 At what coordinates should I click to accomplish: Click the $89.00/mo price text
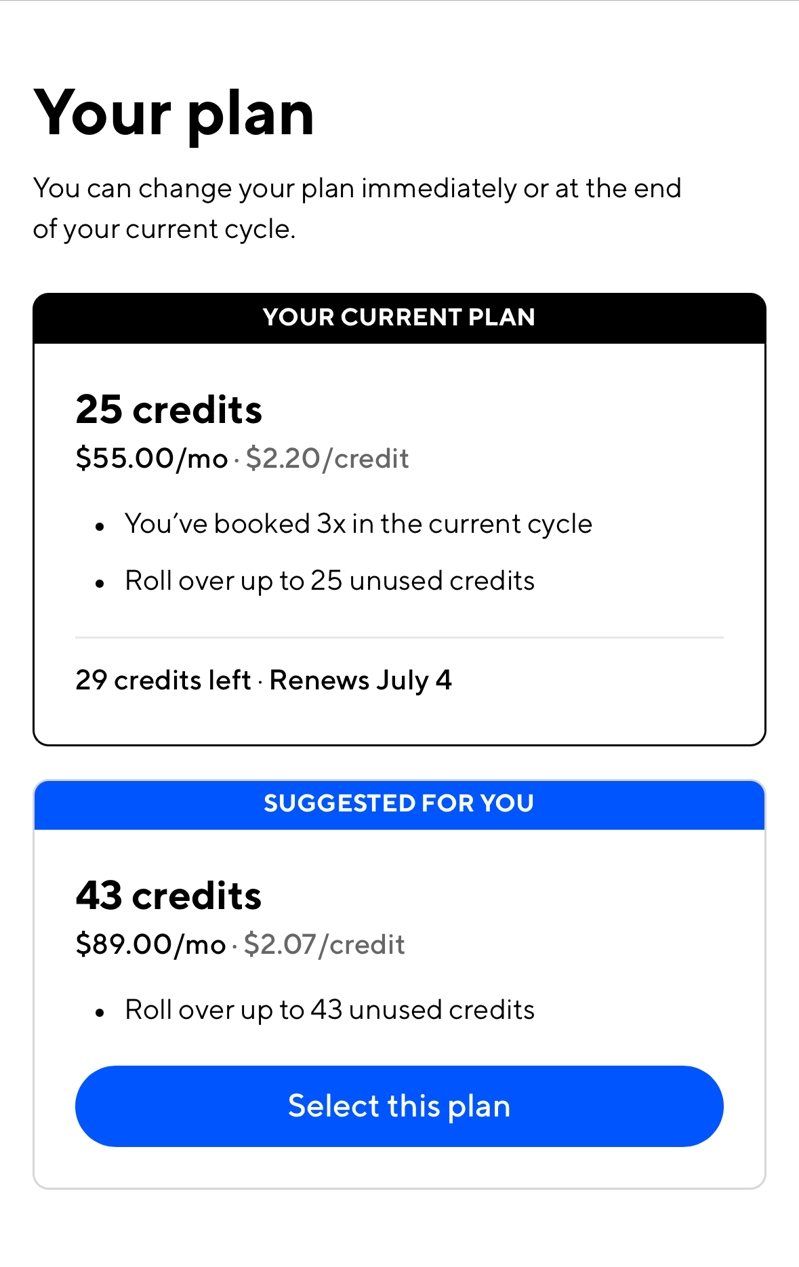coord(151,945)
